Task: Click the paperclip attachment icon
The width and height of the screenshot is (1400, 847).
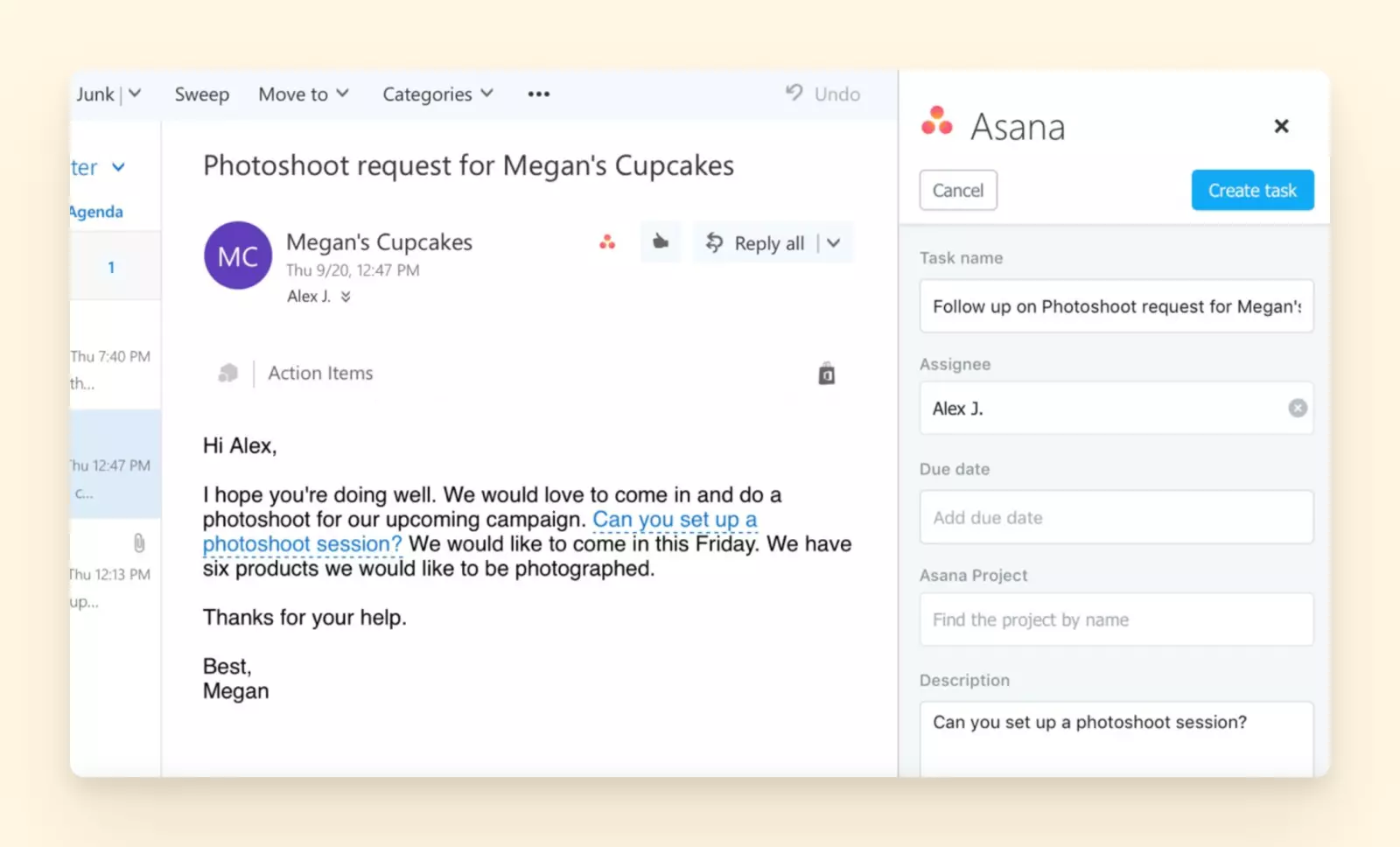Action: [x=139, y=543]
